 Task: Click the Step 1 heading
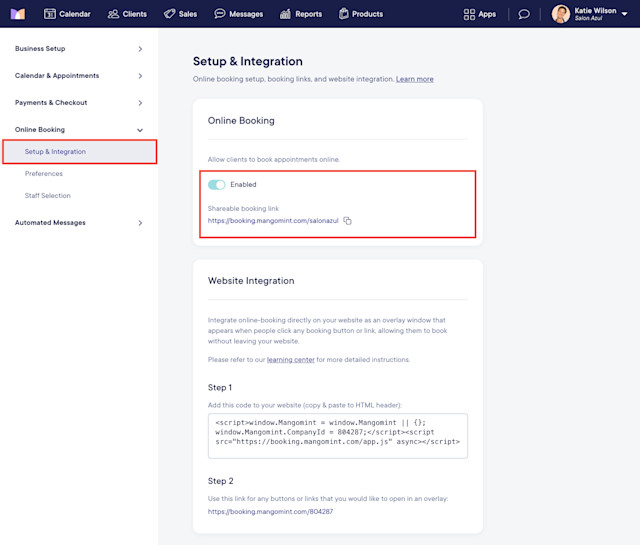coord(220,387)
